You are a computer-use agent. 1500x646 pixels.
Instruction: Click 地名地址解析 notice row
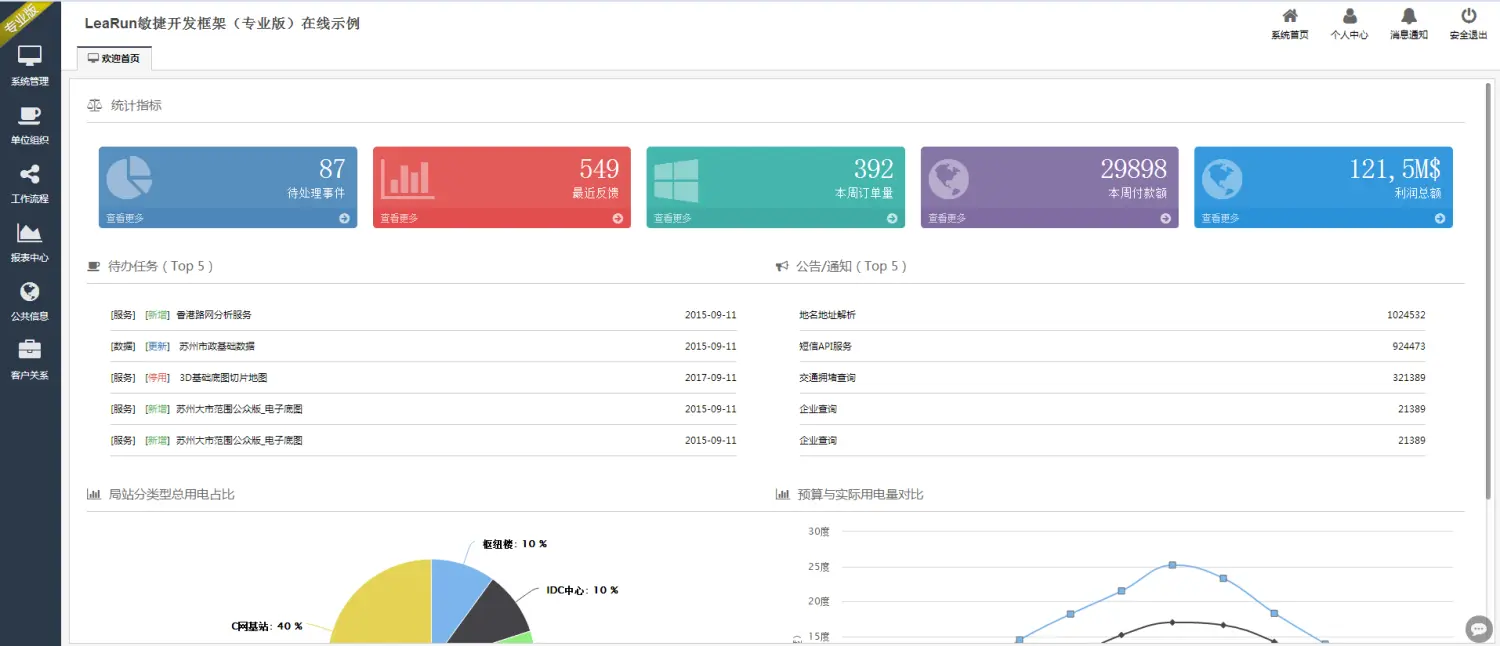(x=1112, y=315)
